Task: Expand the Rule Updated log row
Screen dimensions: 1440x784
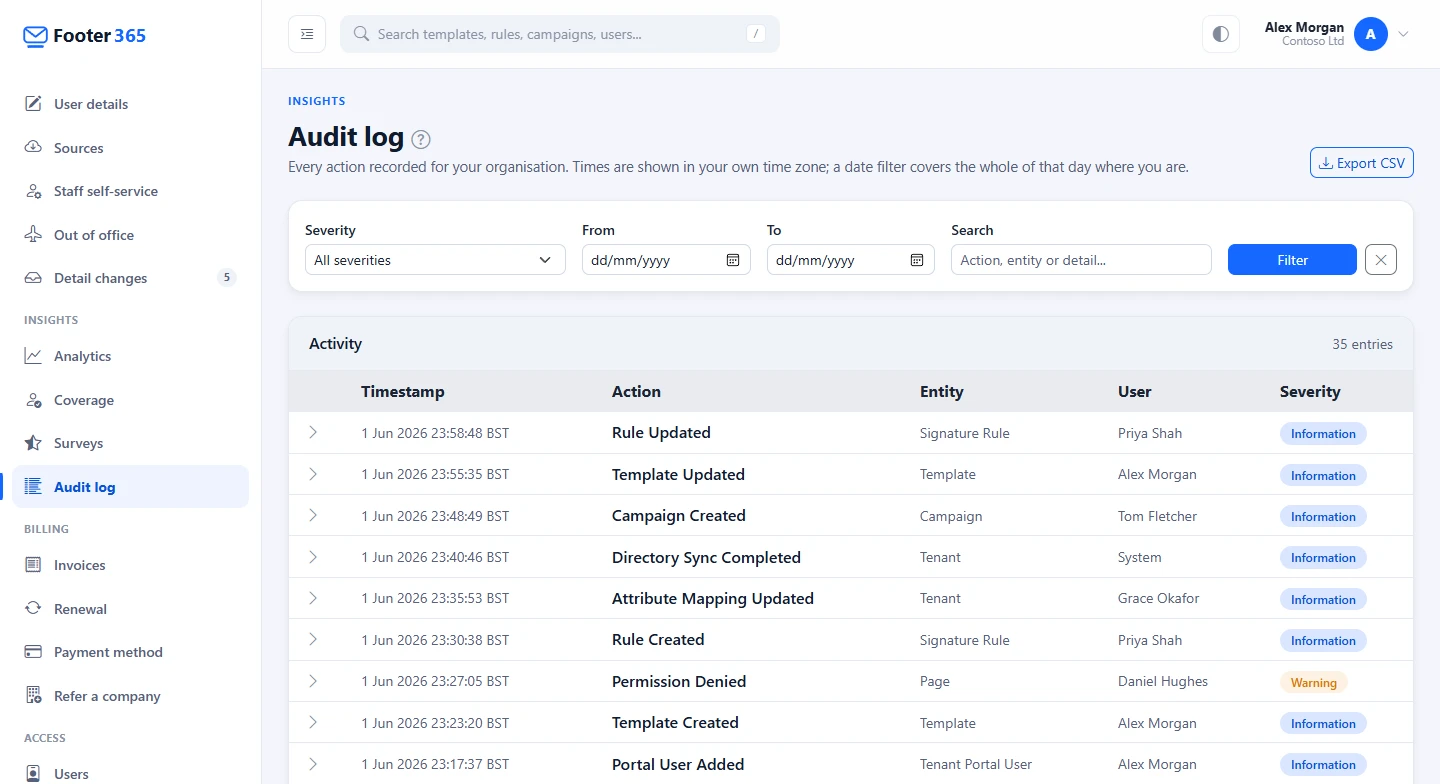Action: click(313, 432)
